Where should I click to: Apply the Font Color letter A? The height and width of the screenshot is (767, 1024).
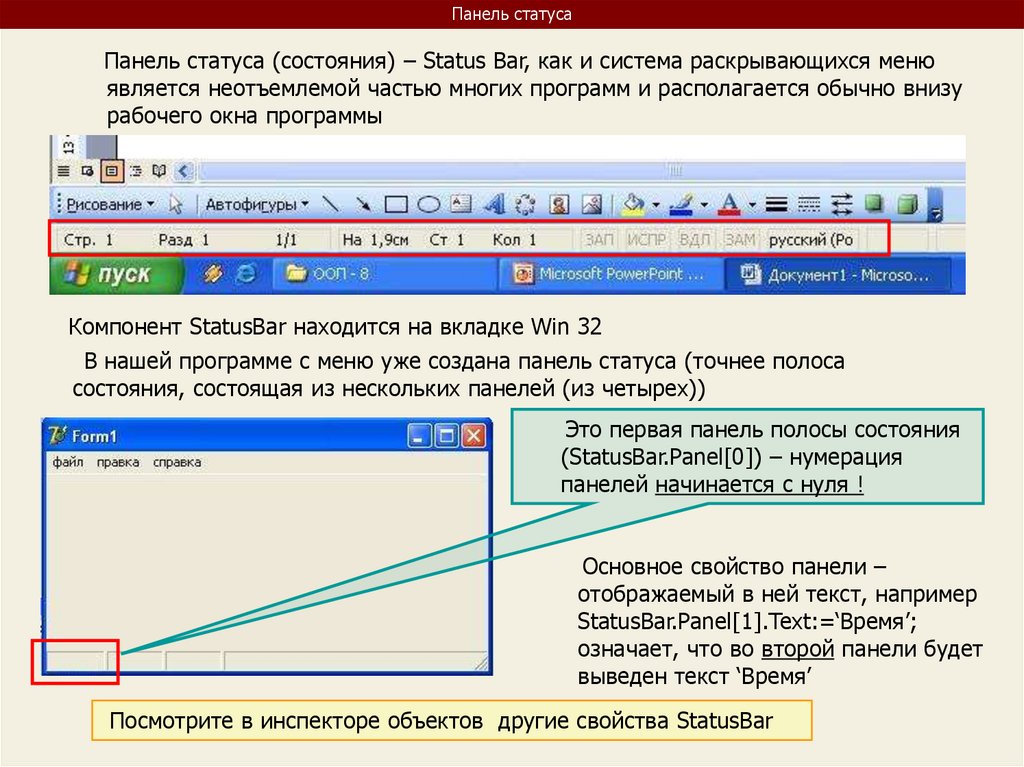pyautogui.click(x=729, y=204)
